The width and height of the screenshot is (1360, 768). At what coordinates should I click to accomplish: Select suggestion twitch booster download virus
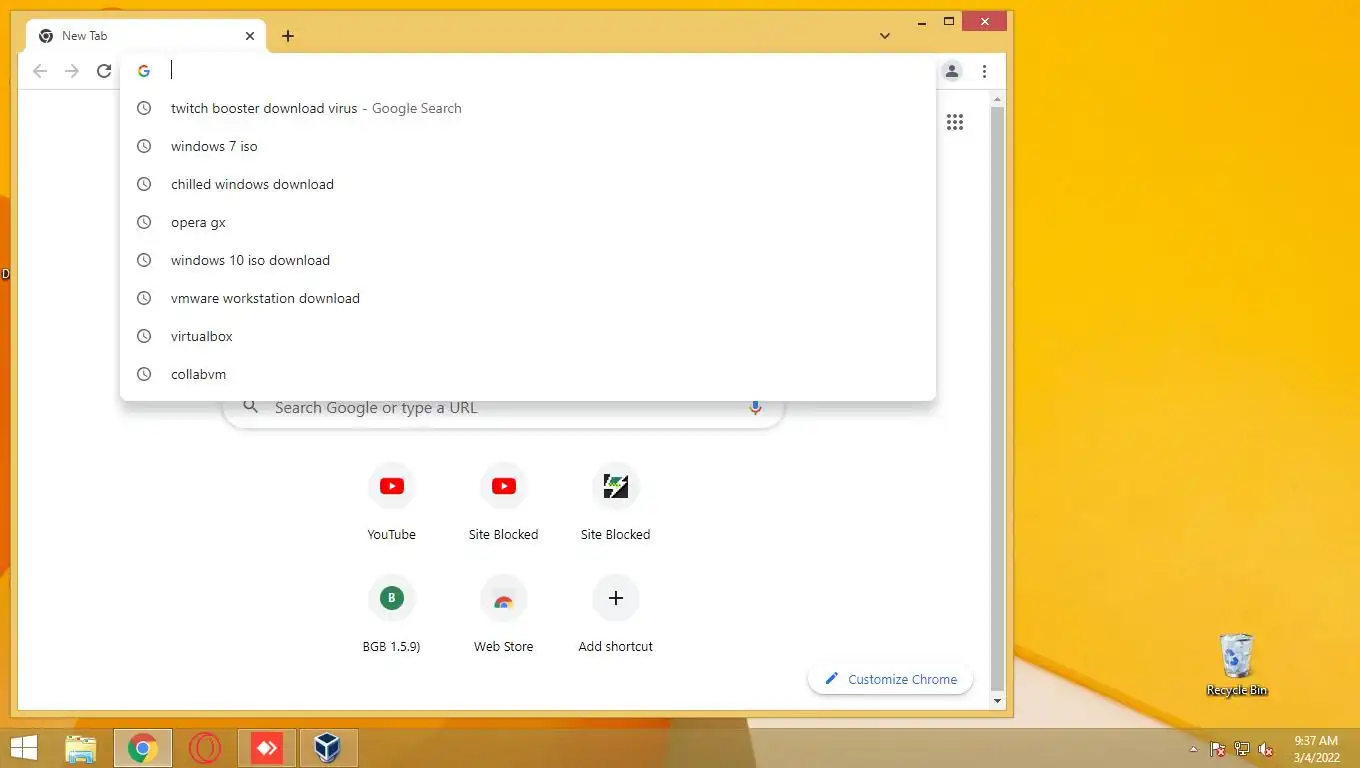[x=528, y=108]
